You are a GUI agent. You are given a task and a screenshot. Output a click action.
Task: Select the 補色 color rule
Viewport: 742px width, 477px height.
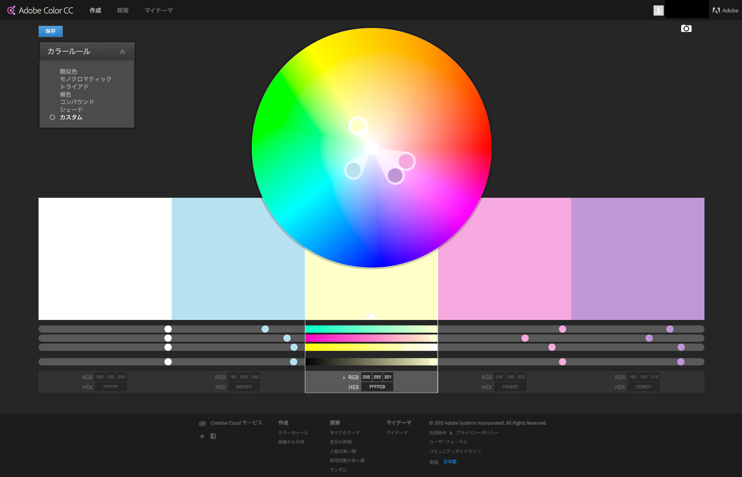(x=65, y=94)
